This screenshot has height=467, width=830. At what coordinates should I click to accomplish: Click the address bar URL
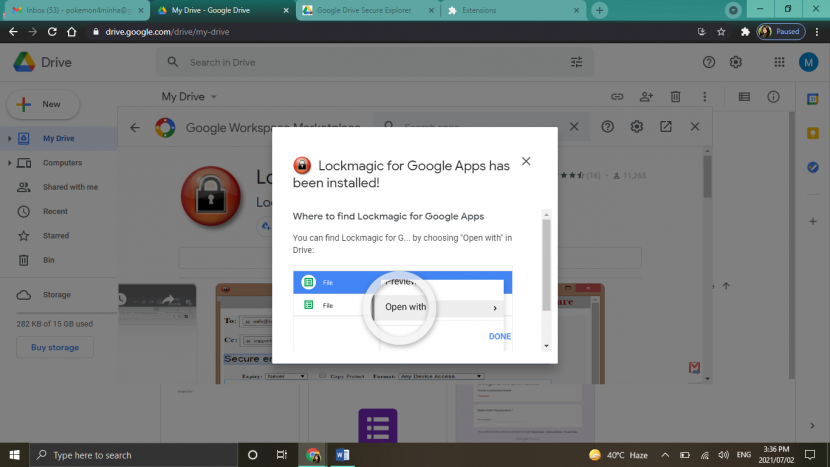[167, 32]
